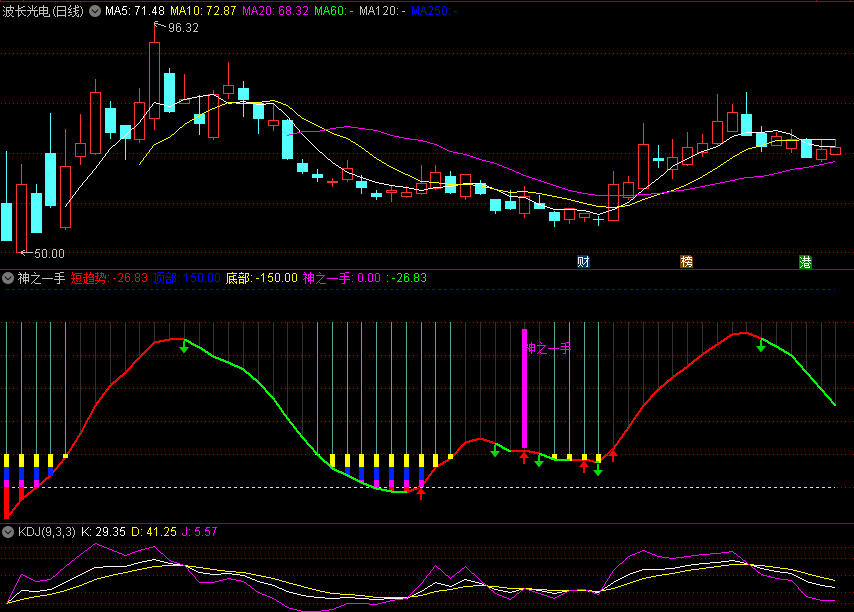
Task: Select the MA20: 68.32 label
Action: pos(275,11)
